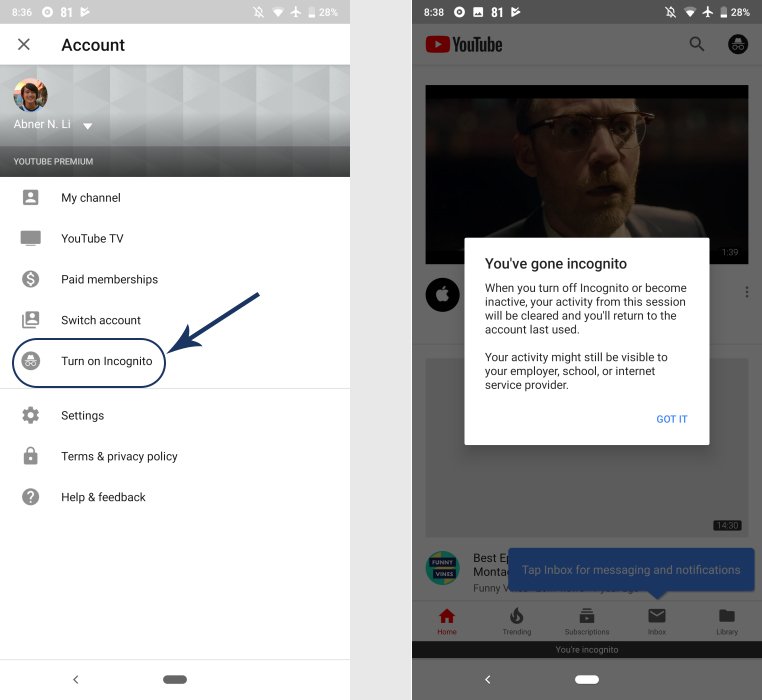Expand the account switcher arrow beside Abner N. Li
762x700 pixels.
click(x=87, y=126)
